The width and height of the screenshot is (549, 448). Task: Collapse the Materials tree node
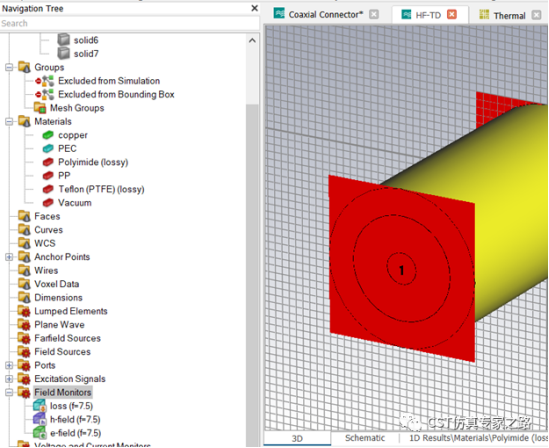click(x=9, y=121)
